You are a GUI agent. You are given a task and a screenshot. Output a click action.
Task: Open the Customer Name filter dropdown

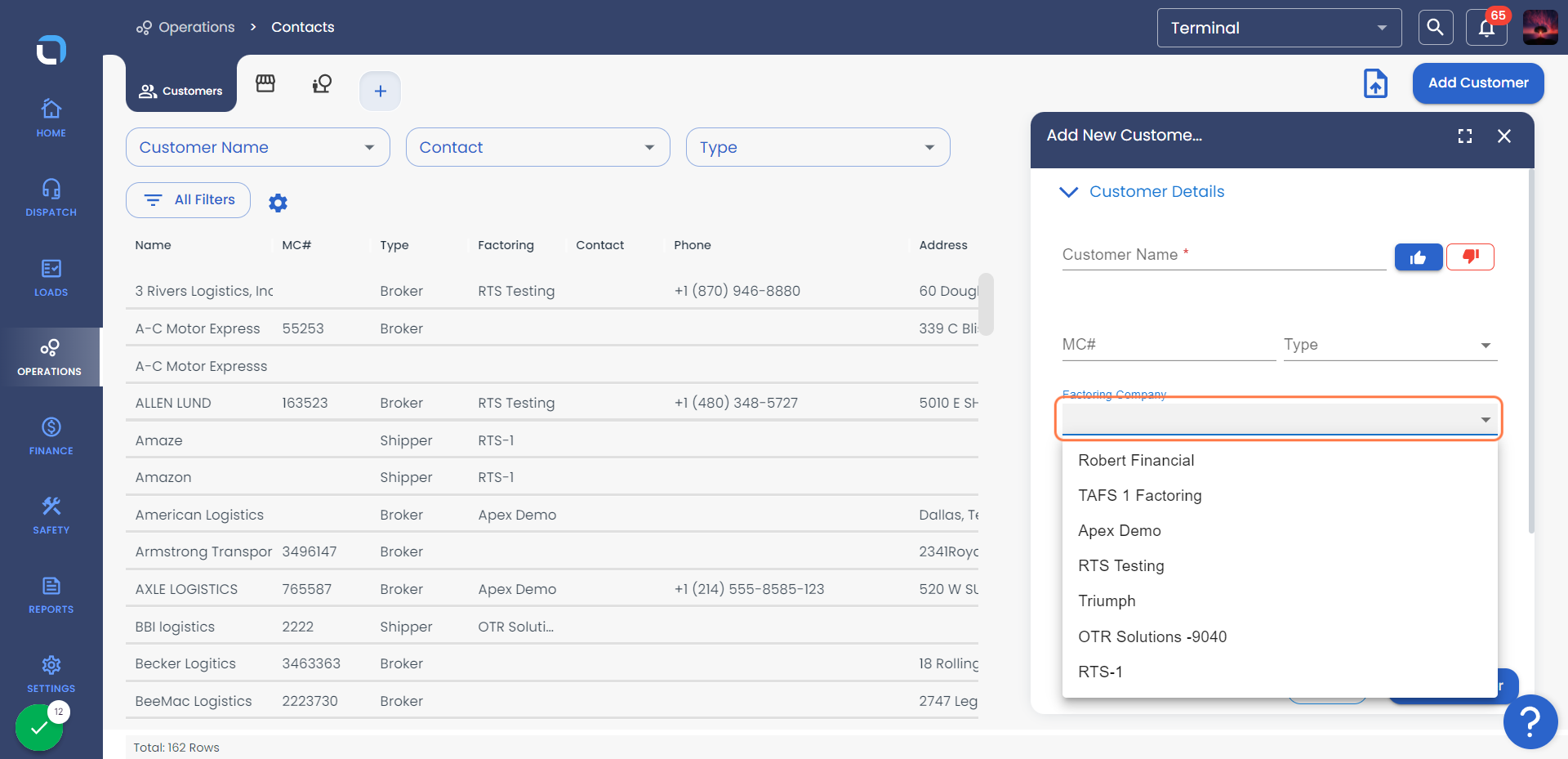coord(258,147)
